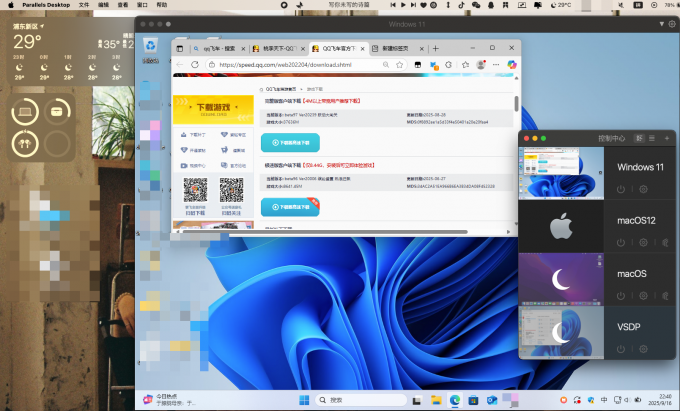Screen dimensions: 680x411
Task: Open Edge shopping extension with orange badge
Action: coord(434,65)
